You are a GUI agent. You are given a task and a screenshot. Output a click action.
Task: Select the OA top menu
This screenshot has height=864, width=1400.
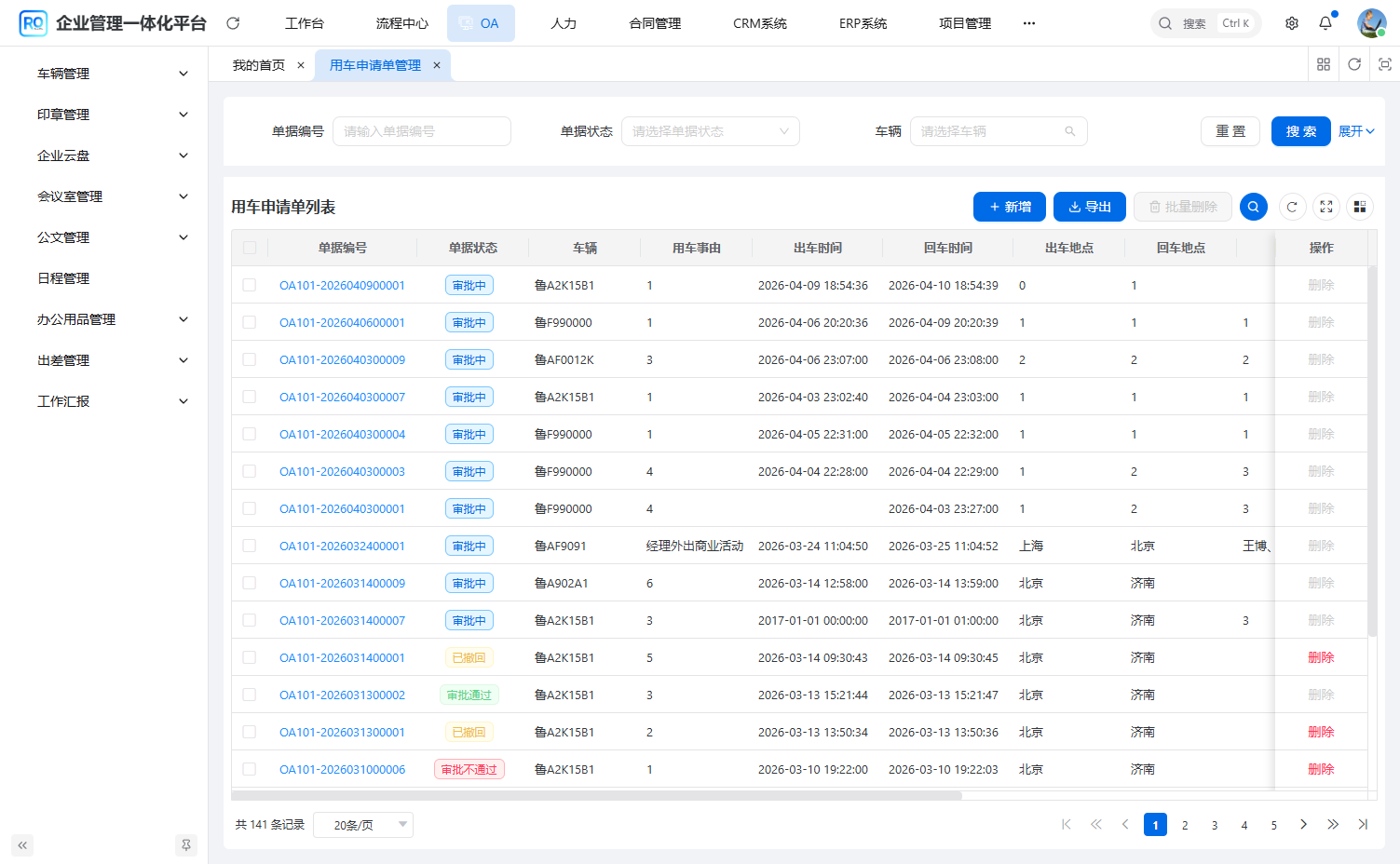point(481,23)
